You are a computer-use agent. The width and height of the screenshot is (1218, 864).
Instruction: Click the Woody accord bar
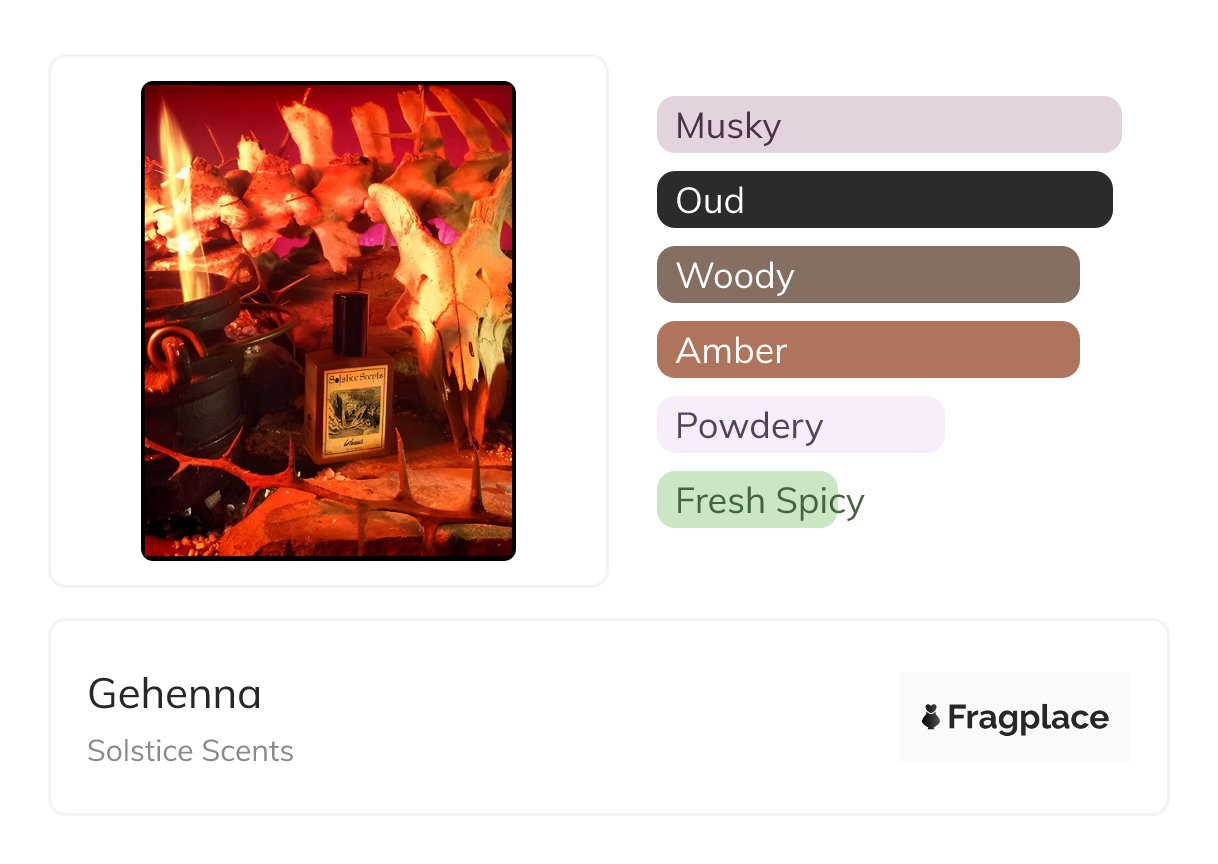[867, 275]
